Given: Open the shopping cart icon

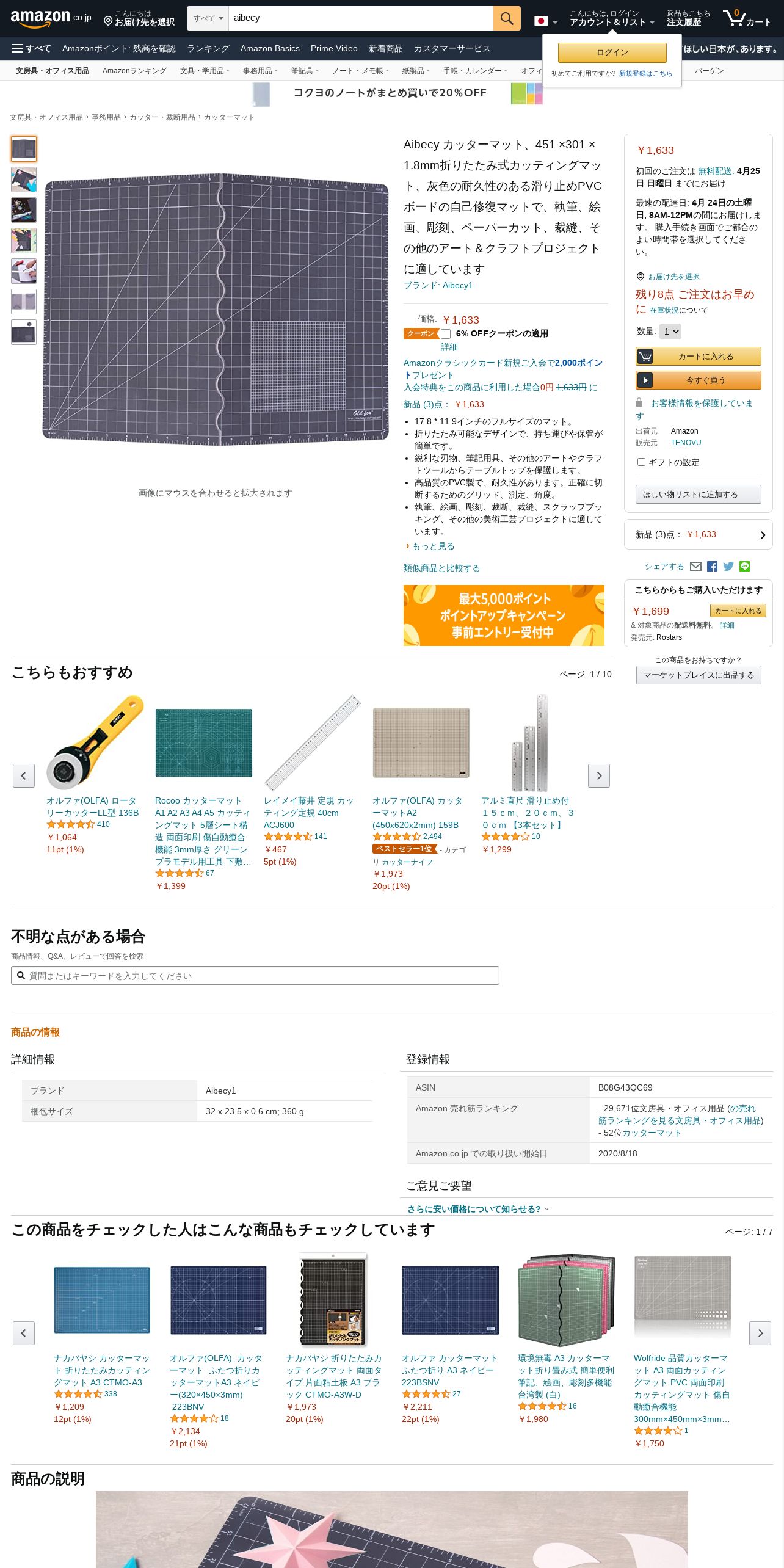Looking at the screenshot, I should 747,18.
